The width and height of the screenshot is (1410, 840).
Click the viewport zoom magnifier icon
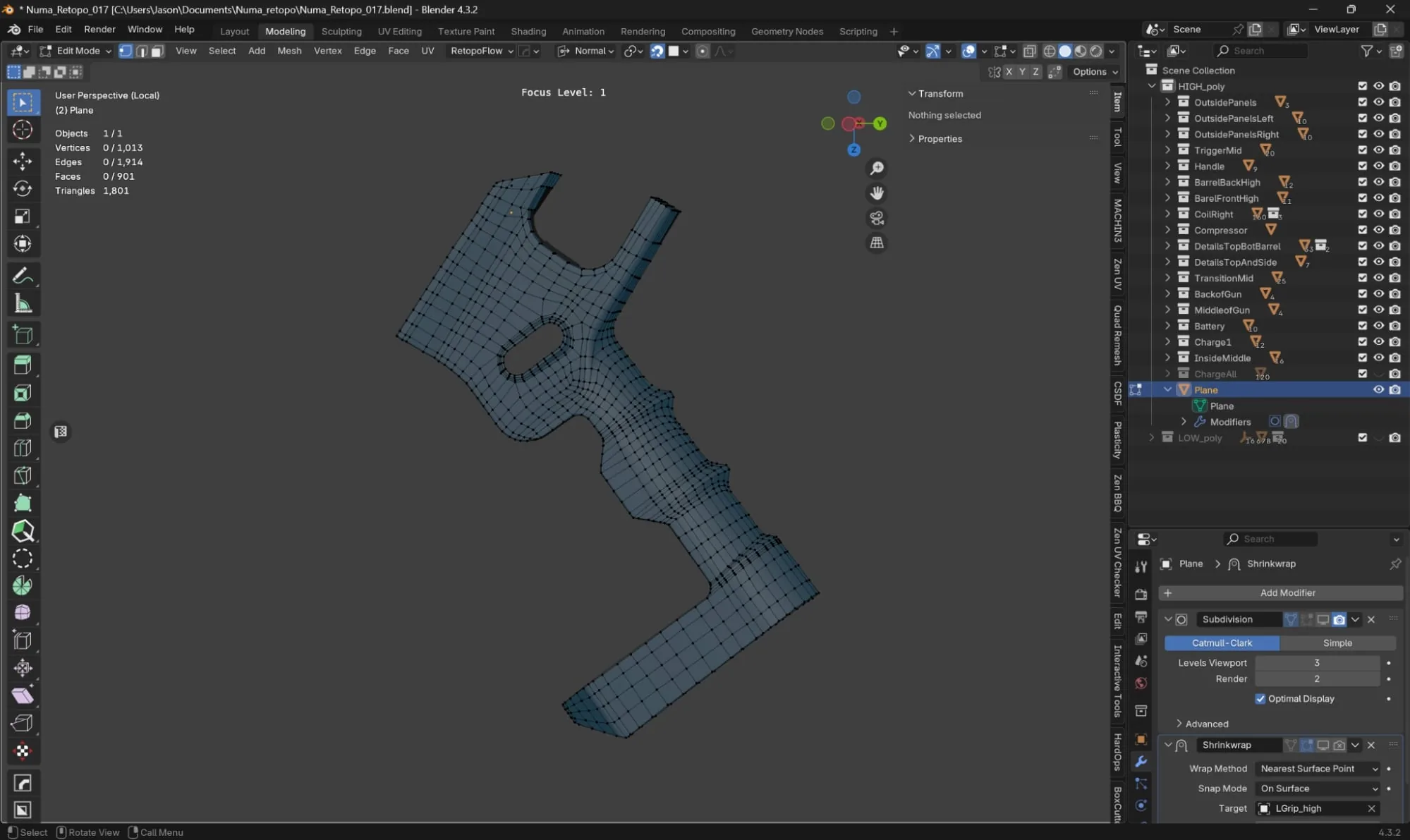click(877, 168)
